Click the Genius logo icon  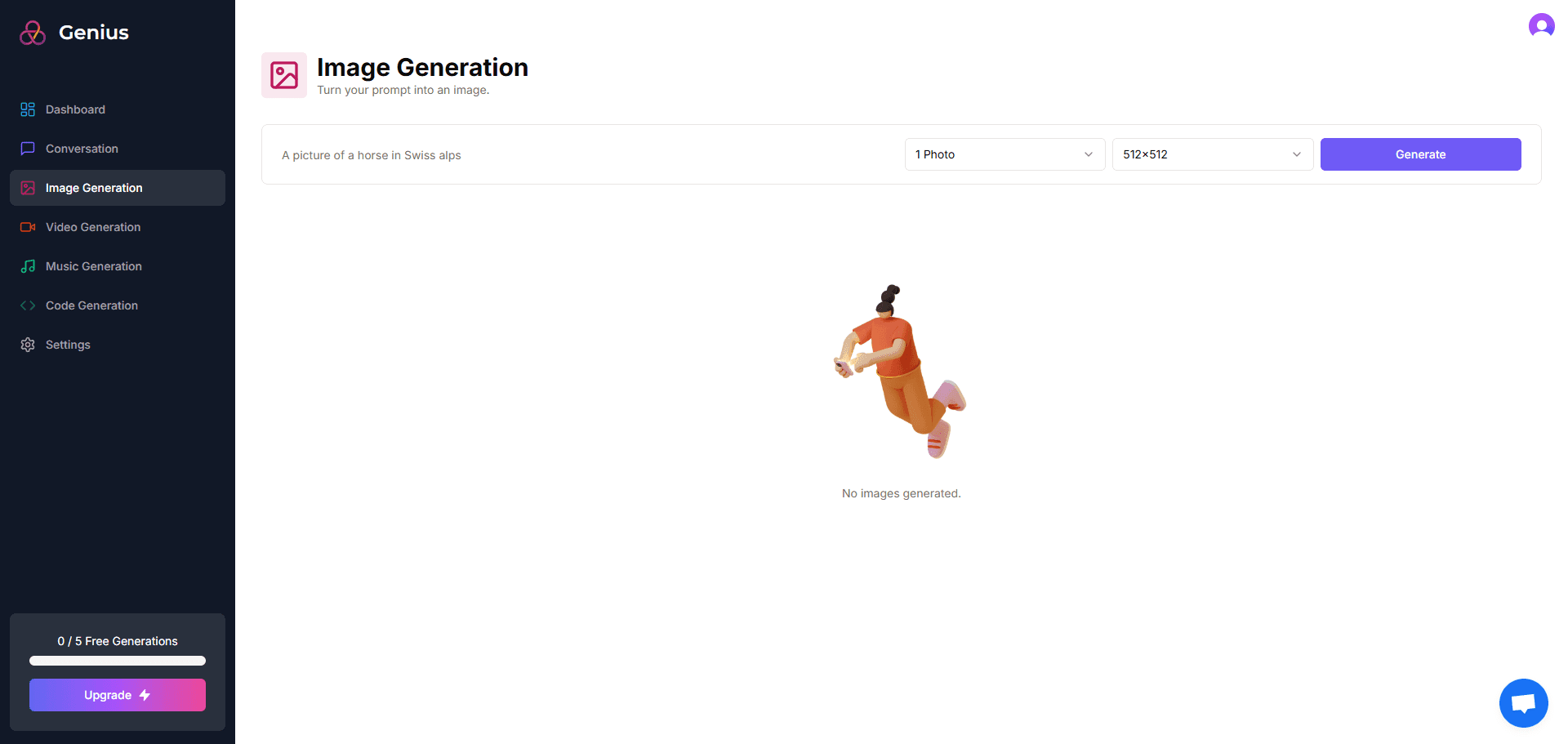click(x=33, y=33)
